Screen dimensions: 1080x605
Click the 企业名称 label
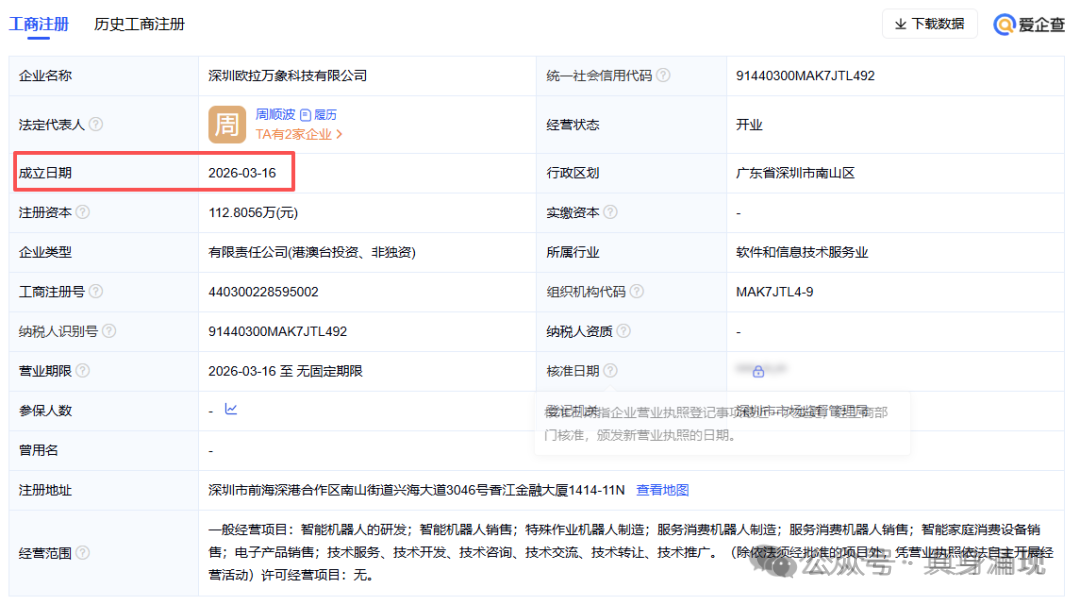[45, 76]
